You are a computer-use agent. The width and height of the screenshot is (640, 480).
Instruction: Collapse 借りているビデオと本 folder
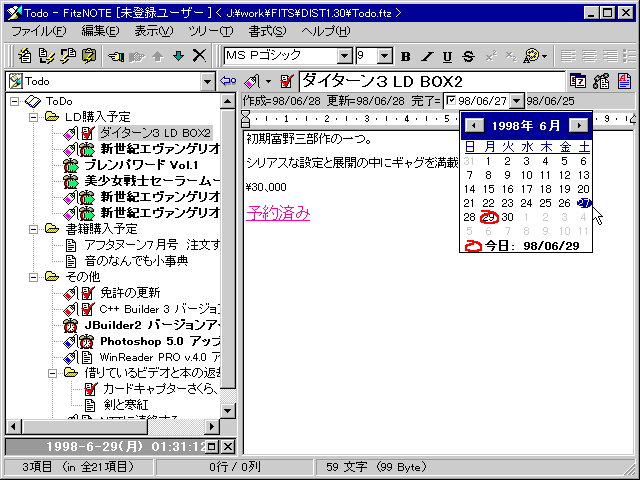click(53, 373)
